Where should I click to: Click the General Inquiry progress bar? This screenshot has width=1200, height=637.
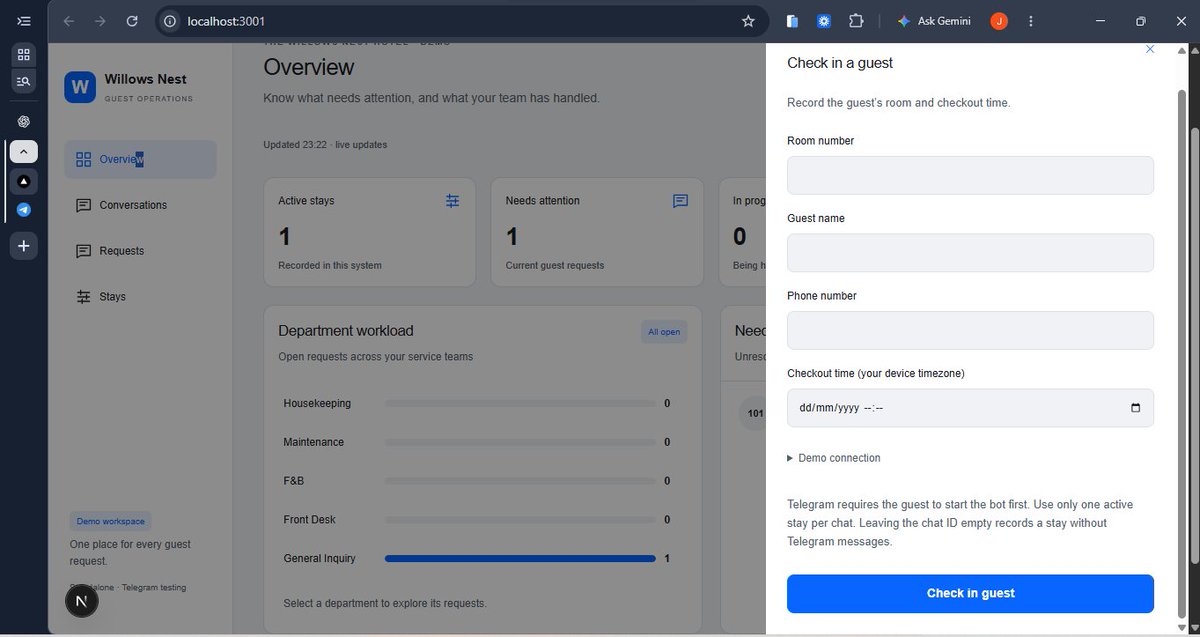[x=520, y=559]
